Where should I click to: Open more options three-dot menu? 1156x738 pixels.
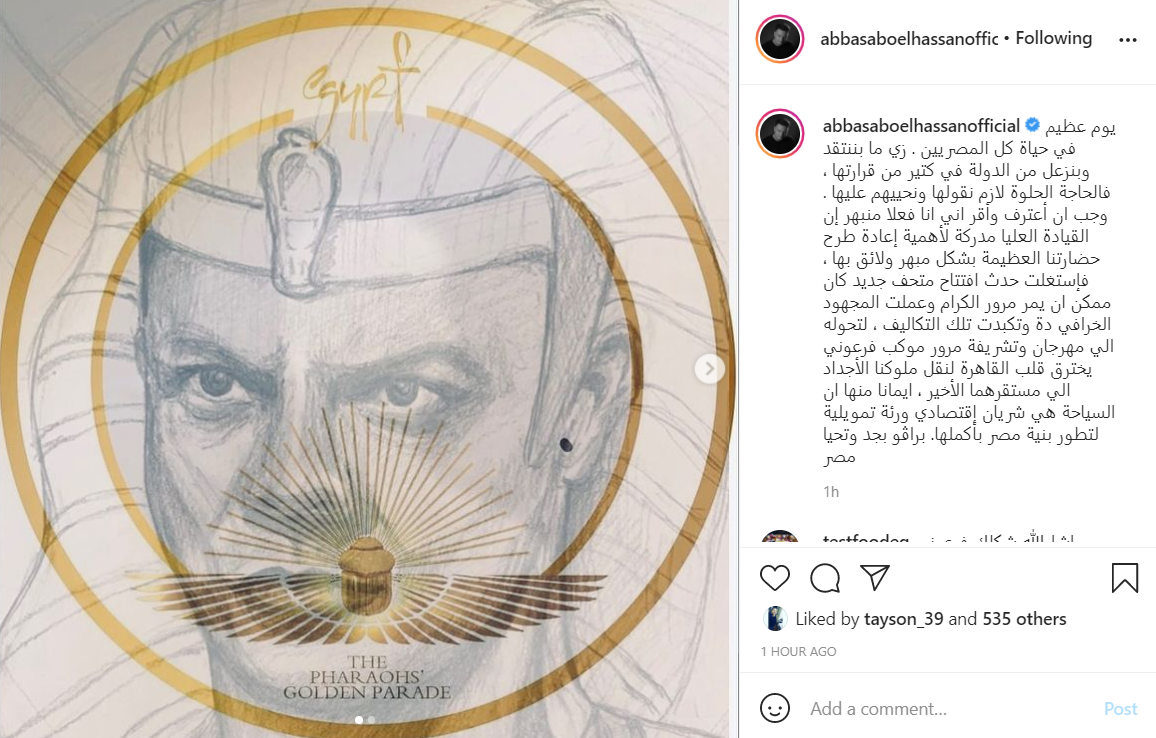click(1128, 40)
